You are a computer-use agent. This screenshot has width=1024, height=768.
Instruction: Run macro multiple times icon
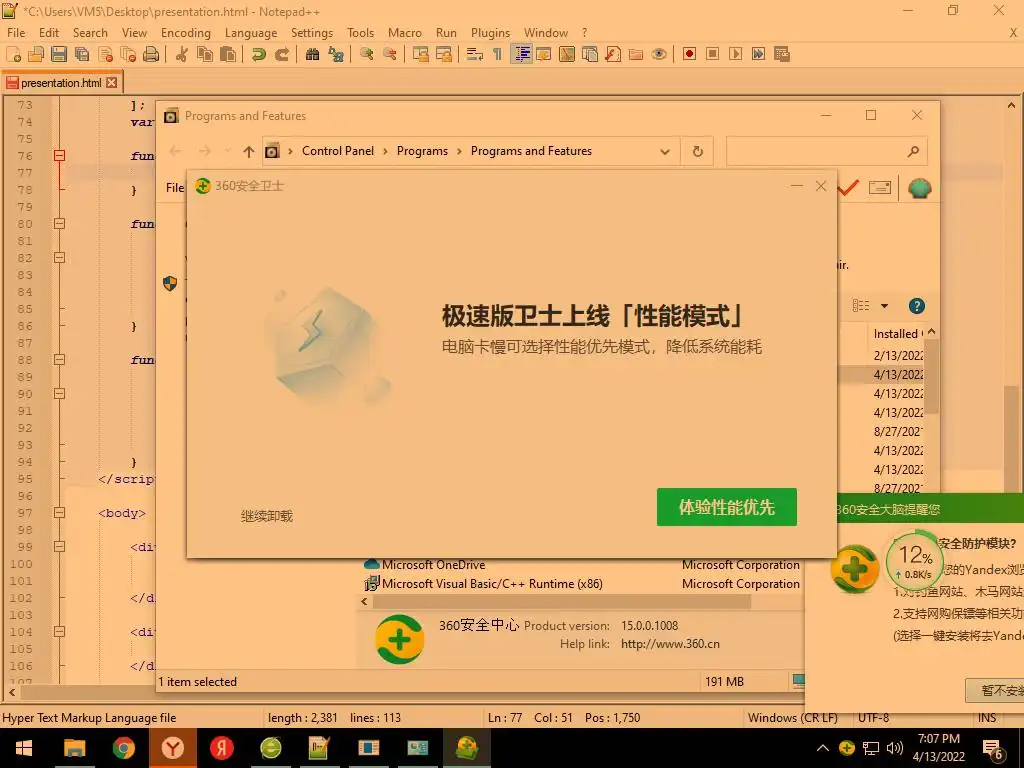[x=758, y=54]
